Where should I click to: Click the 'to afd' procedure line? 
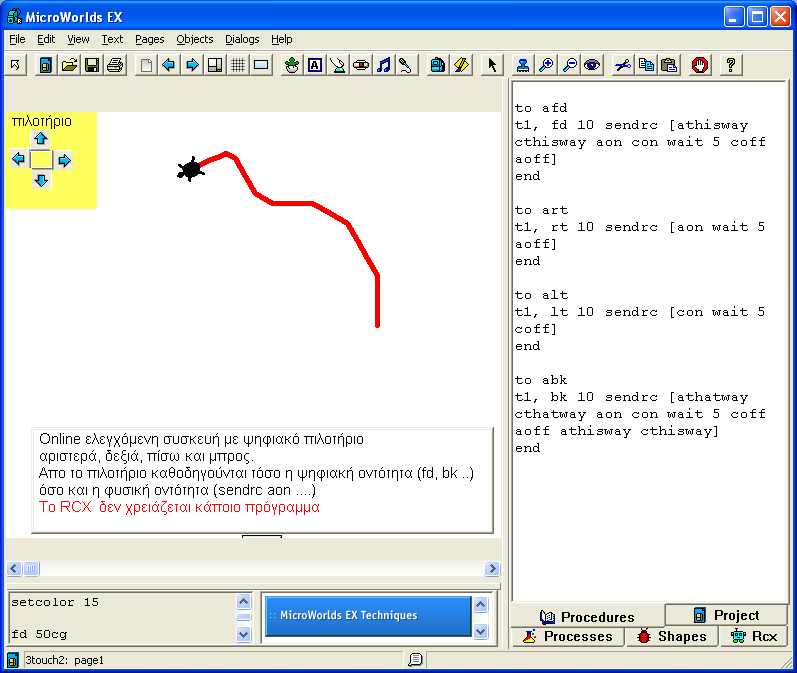click(541, 108)
